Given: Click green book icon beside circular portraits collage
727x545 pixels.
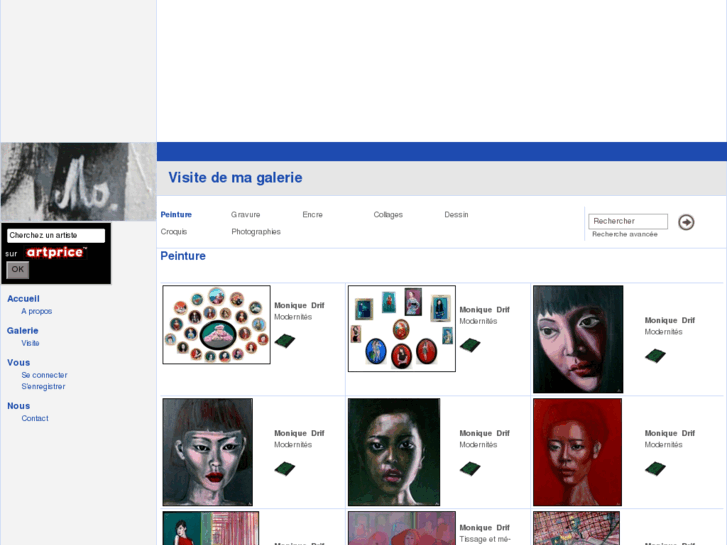Looking at the screenshot, I should click(285, 341).
